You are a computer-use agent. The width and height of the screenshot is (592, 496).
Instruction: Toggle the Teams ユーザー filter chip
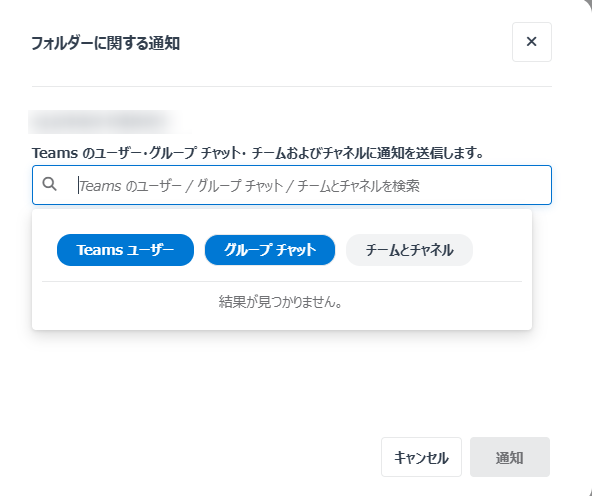[x=125, y=250]
